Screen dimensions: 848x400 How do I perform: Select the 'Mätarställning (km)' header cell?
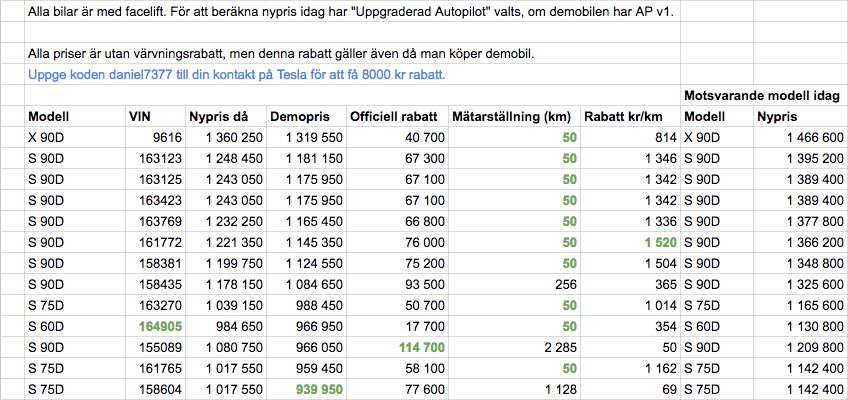click(x=514, y=117)
